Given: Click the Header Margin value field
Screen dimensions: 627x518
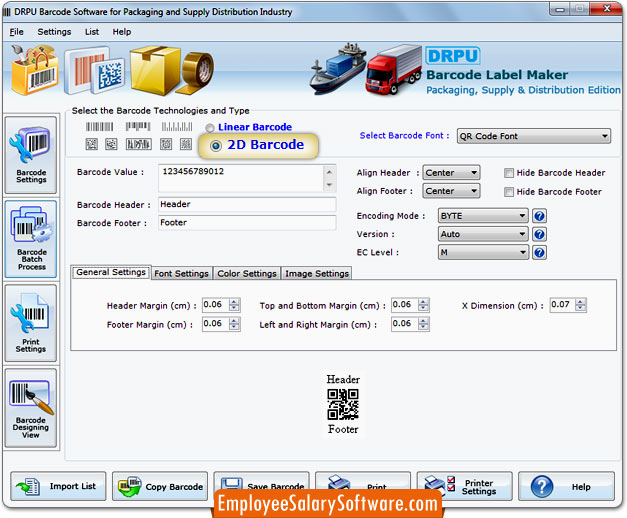Looking at the screenshot, I should [x=216, y=305].
